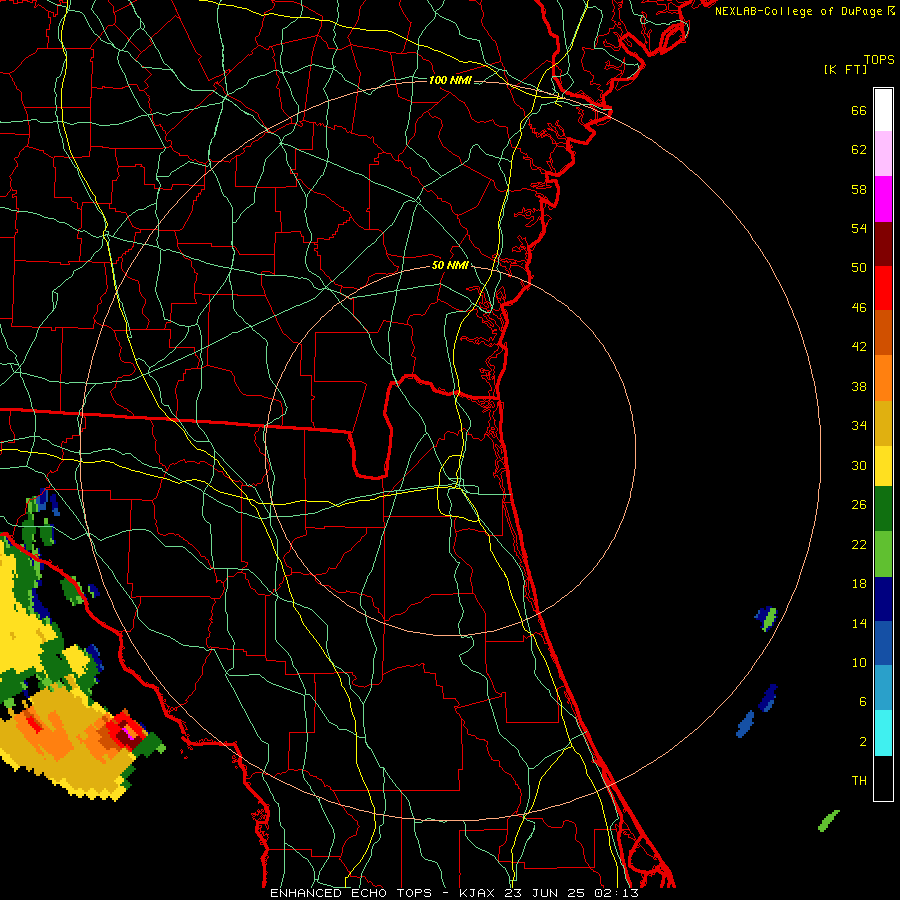Click the navy 22 kft legend swatch

883,599
